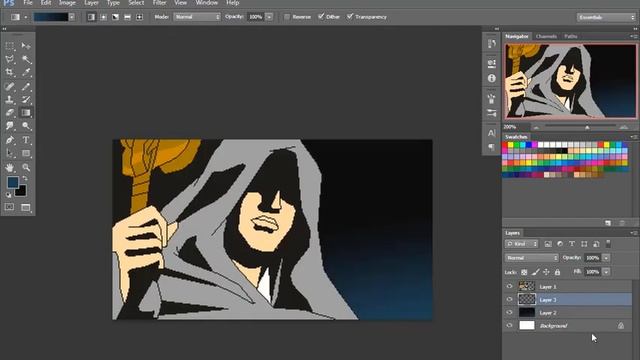Select the Eyedropper tool
Screen dimensions: 640x360
tap(26, 73)
